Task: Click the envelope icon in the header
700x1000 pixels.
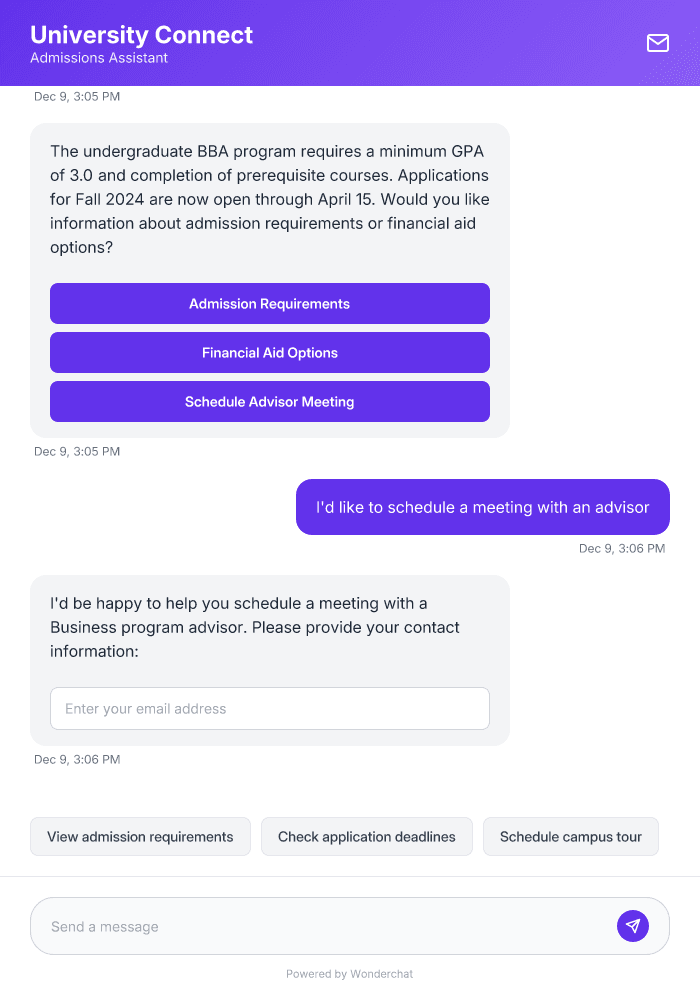Action: pos(658,43)
